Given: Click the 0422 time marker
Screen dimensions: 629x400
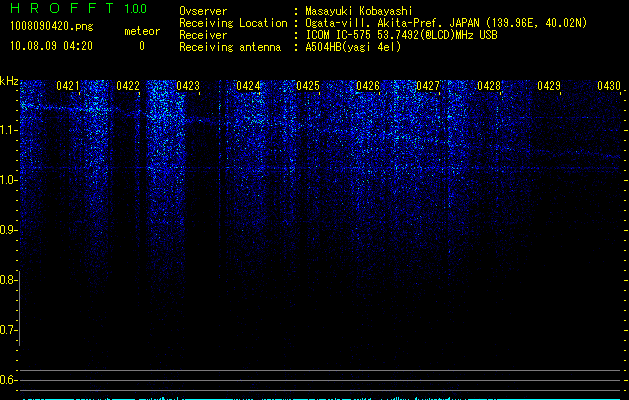Looking at the screenshot, I should [x=128, y=86].
